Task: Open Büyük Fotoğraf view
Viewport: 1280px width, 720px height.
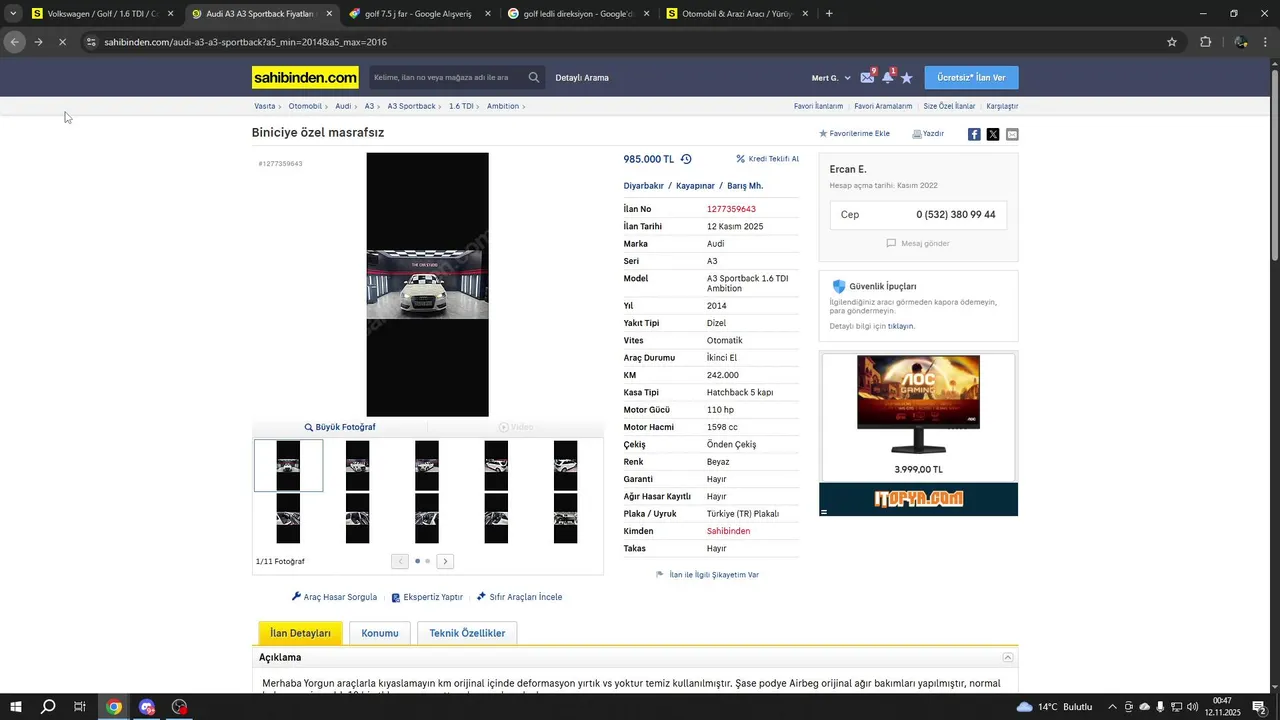Action: tap(340, 427)
